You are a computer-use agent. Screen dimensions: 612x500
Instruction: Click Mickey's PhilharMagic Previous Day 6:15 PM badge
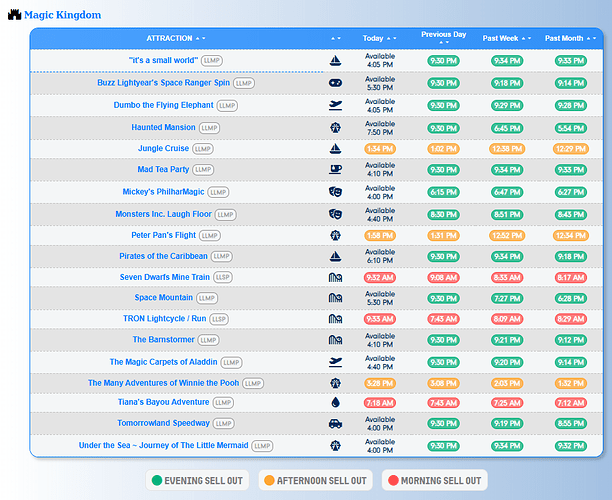coord(443,192)
